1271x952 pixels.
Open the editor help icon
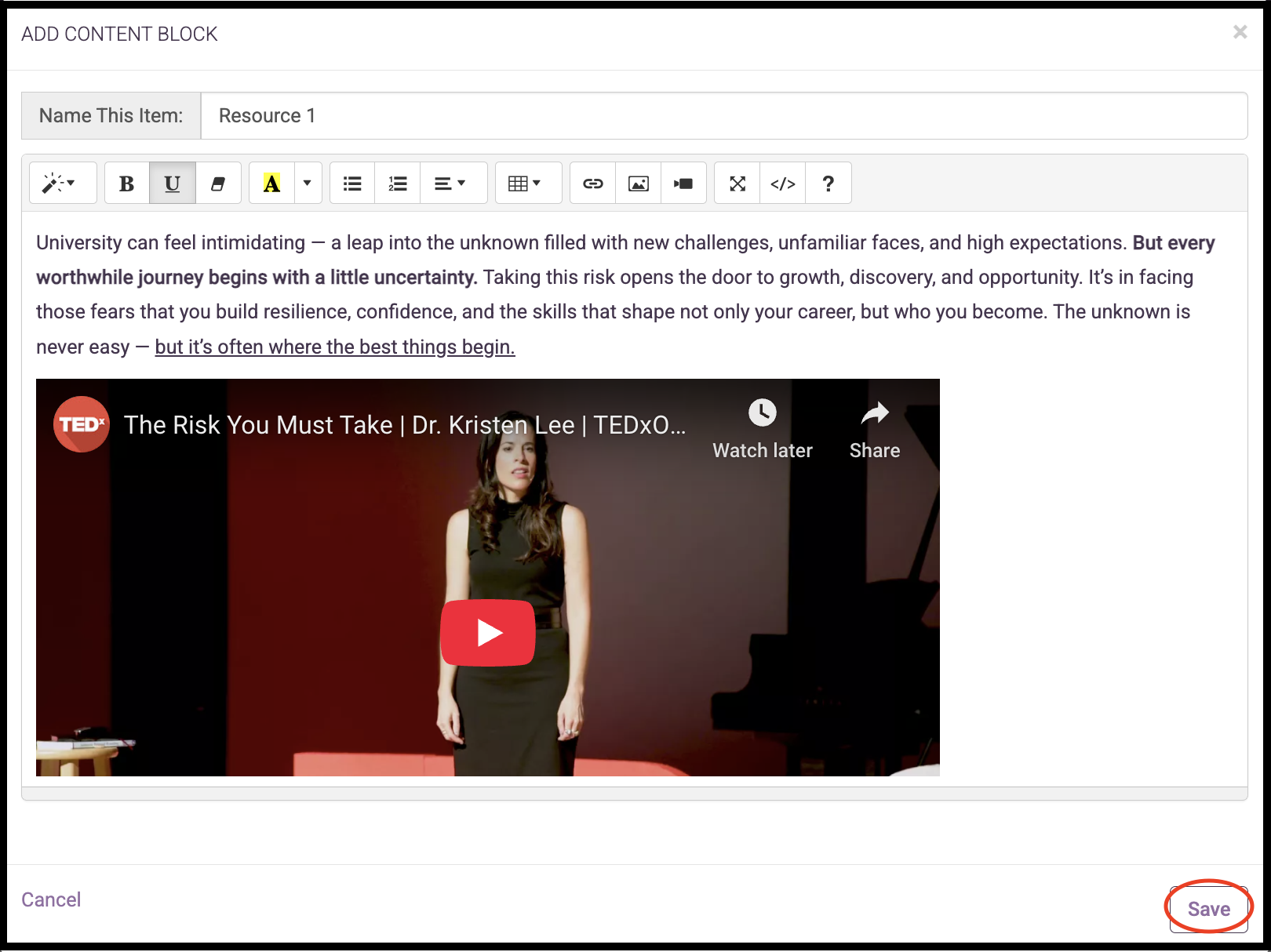829,183
